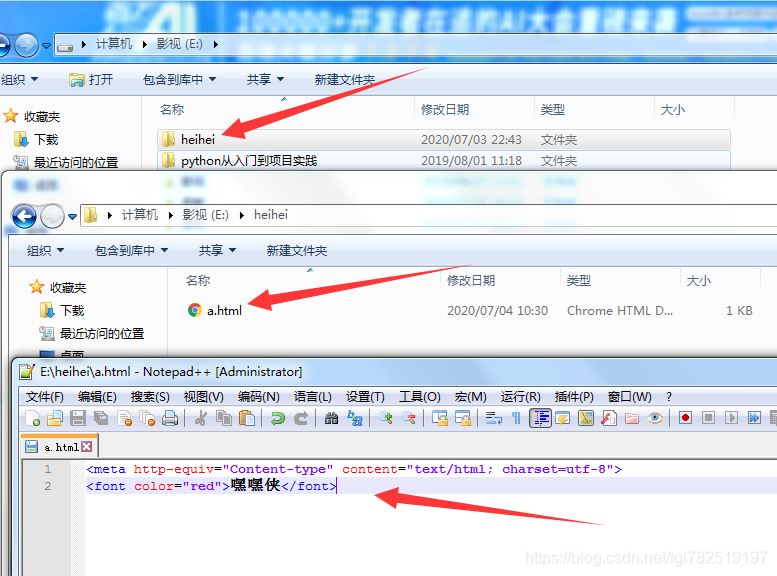Open the 运行(R) menu

pos(520,397)
